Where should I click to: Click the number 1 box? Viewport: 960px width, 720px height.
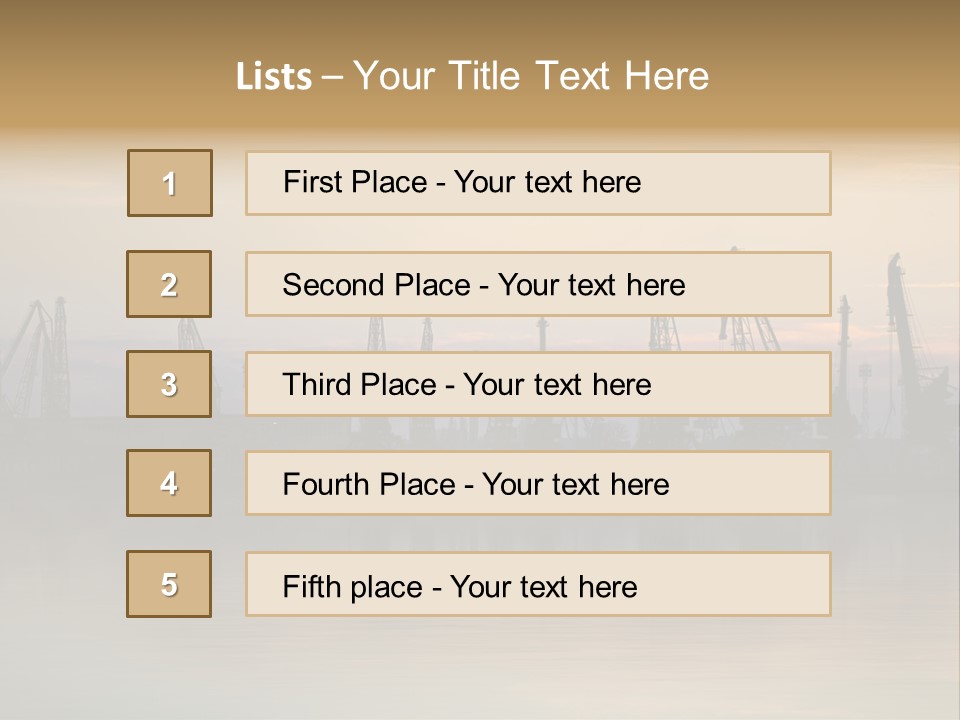[x=170, y=183]
